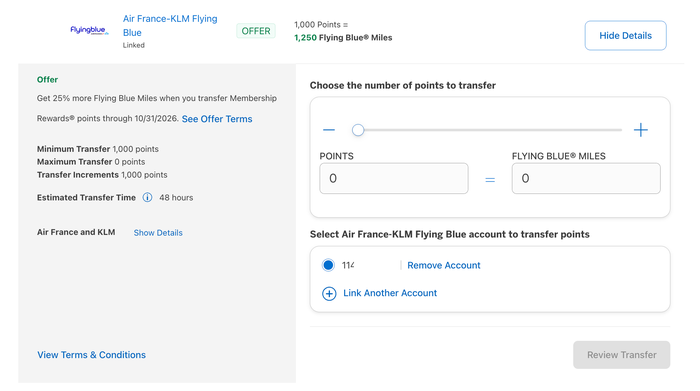Click the Review Transfer button
Viewport: 700px width, 391px height.
(x=621, y=355)
